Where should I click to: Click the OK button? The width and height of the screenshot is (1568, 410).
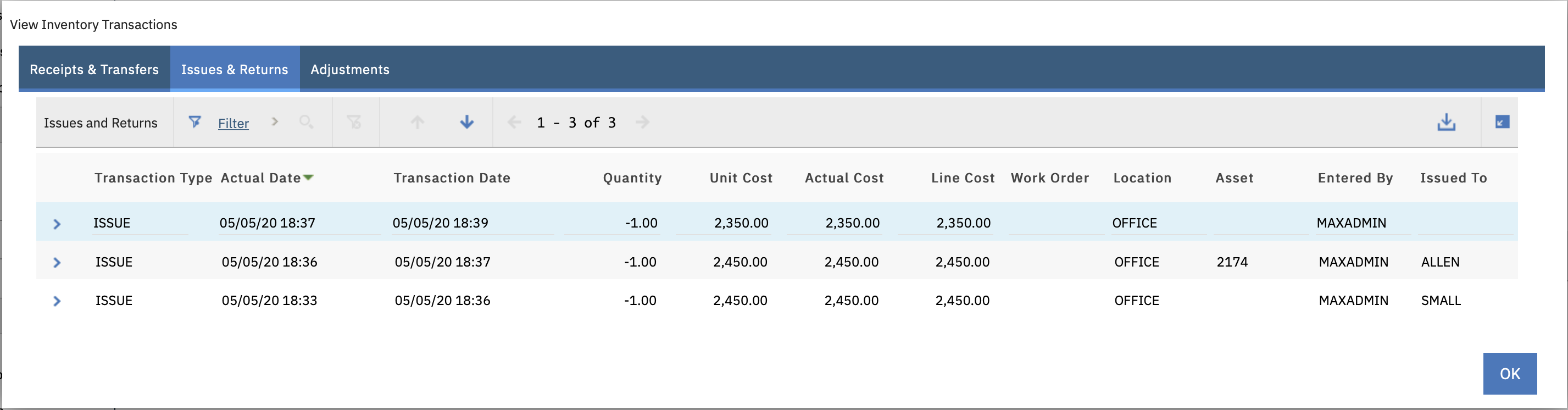click(x=1510, y=373)
